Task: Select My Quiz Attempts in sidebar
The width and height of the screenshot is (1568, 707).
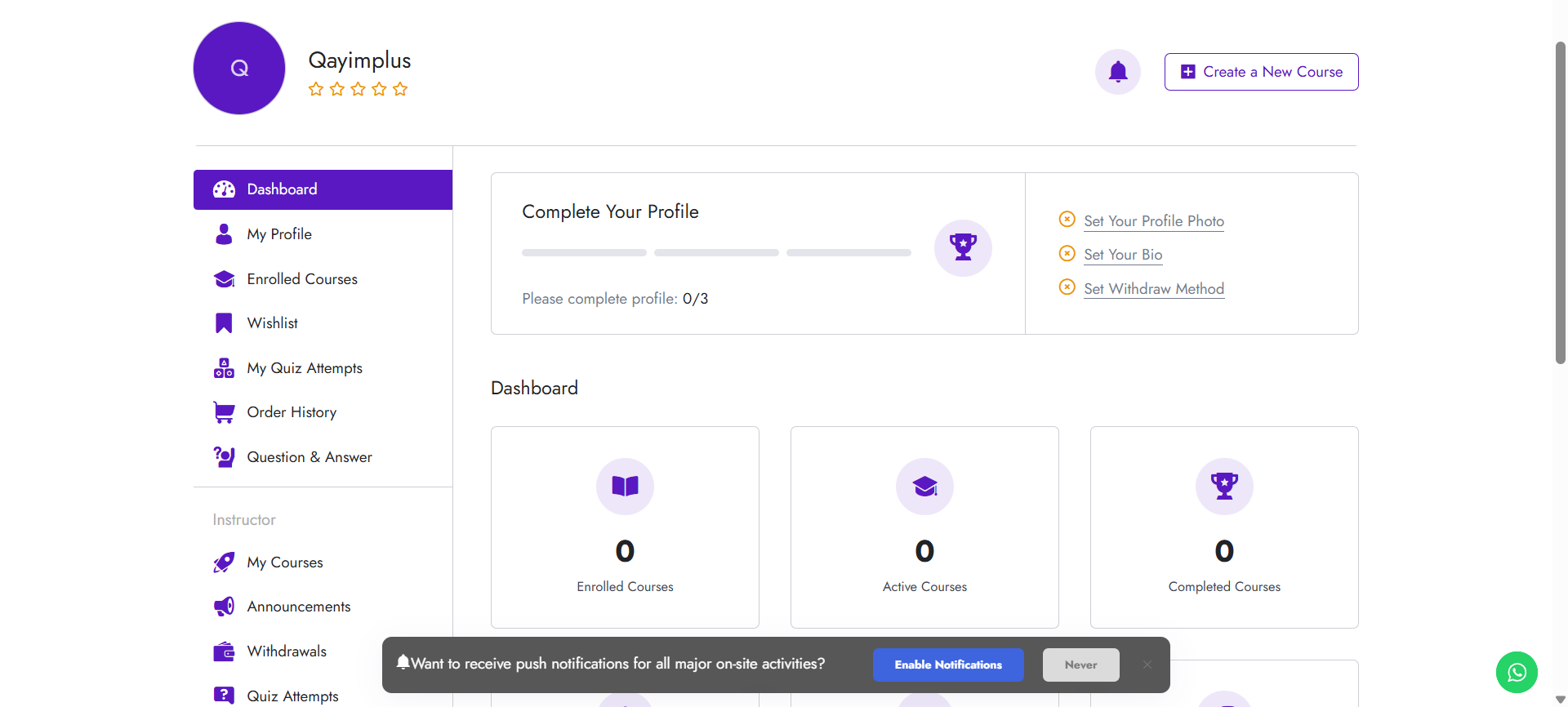Action: (304, 368)
